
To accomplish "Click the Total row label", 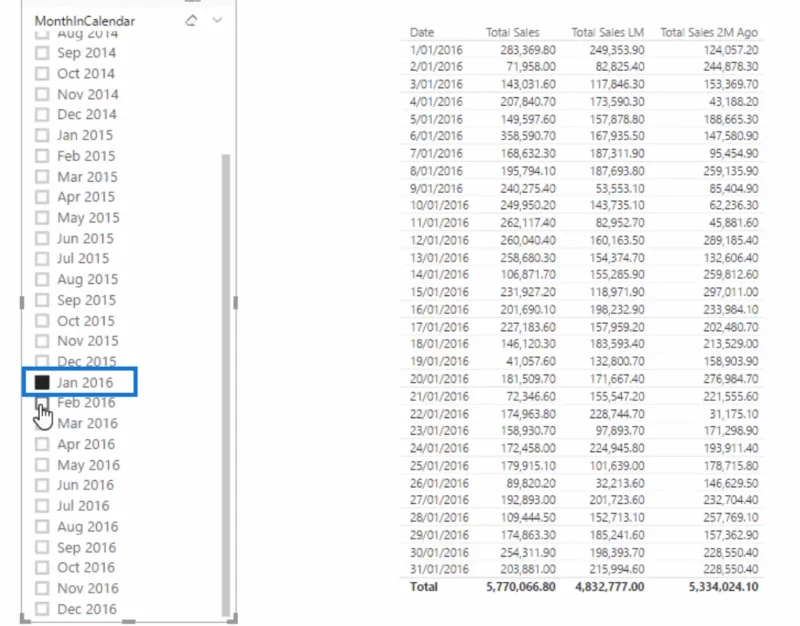I will click(x=423, y=587).
